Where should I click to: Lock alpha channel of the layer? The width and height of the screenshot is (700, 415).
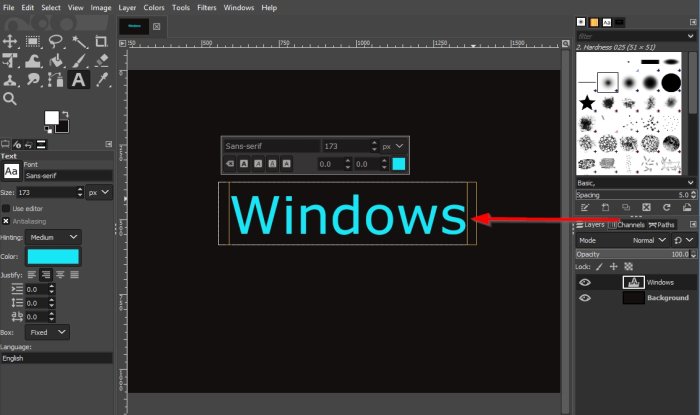(629, 267)
